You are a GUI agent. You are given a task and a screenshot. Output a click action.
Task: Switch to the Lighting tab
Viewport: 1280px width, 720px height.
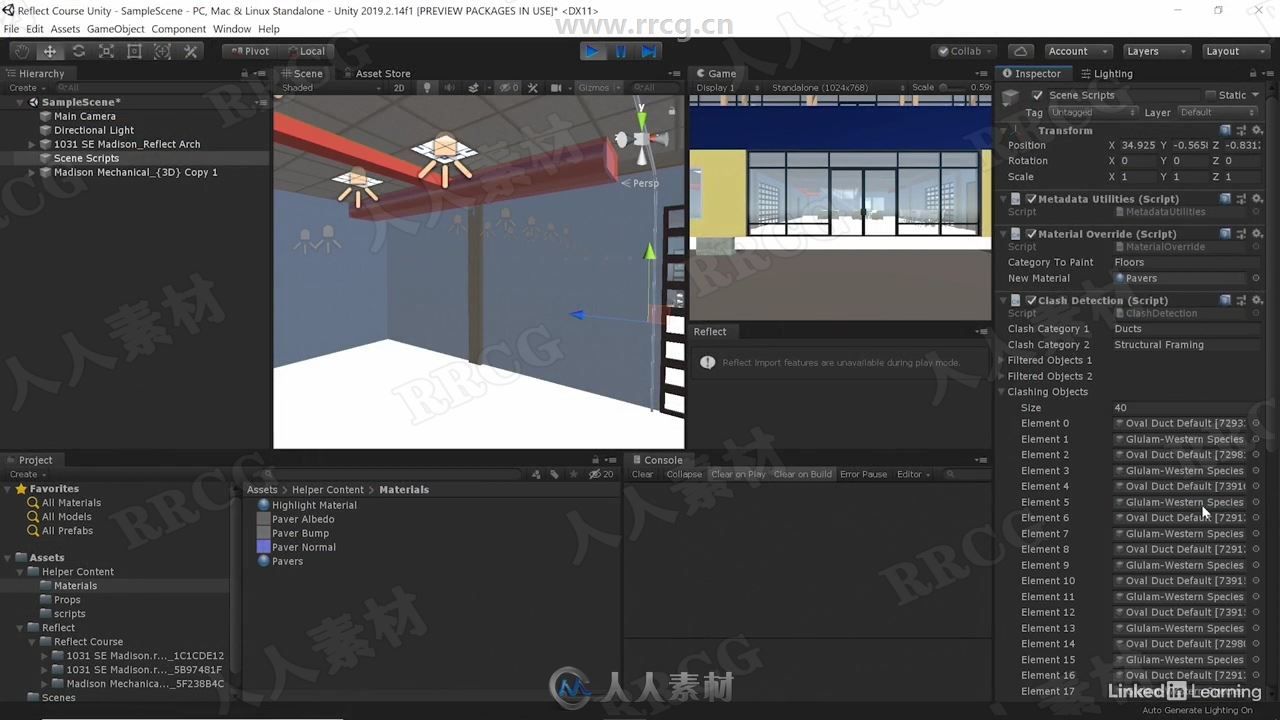1106,73
